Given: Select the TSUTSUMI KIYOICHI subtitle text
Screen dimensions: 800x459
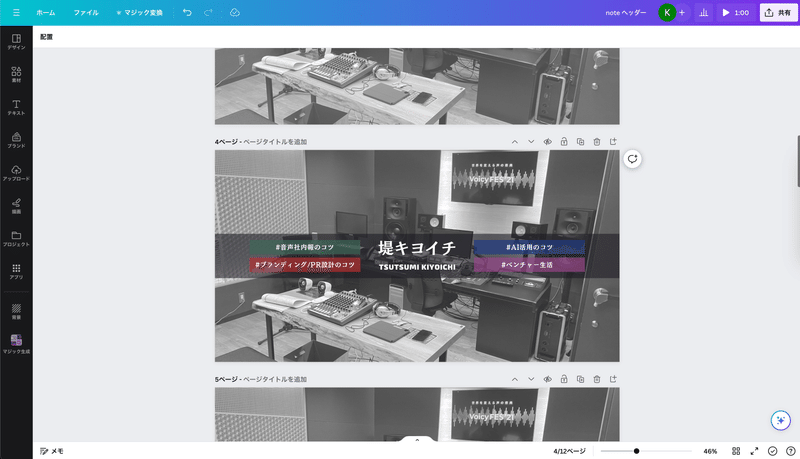Looking at the screenshot, I should (417, 267).
